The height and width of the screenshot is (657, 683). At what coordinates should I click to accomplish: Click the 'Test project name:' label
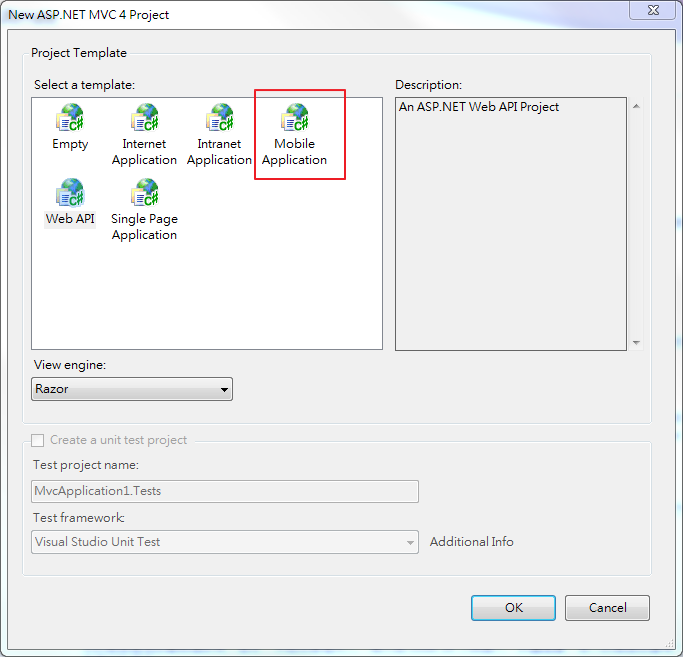86,465
